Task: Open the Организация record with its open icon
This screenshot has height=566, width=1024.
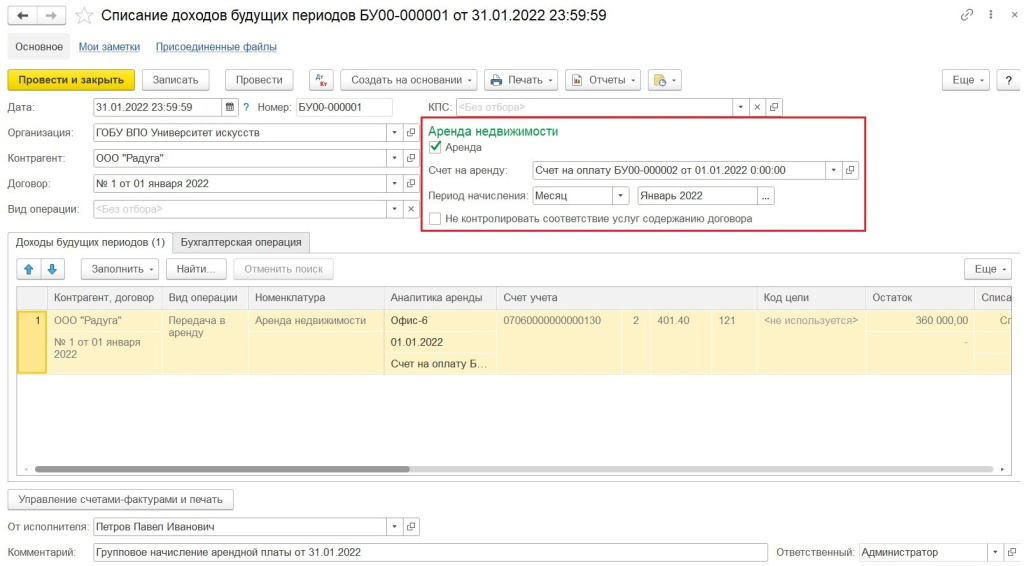Action: [x=410, y=132]
